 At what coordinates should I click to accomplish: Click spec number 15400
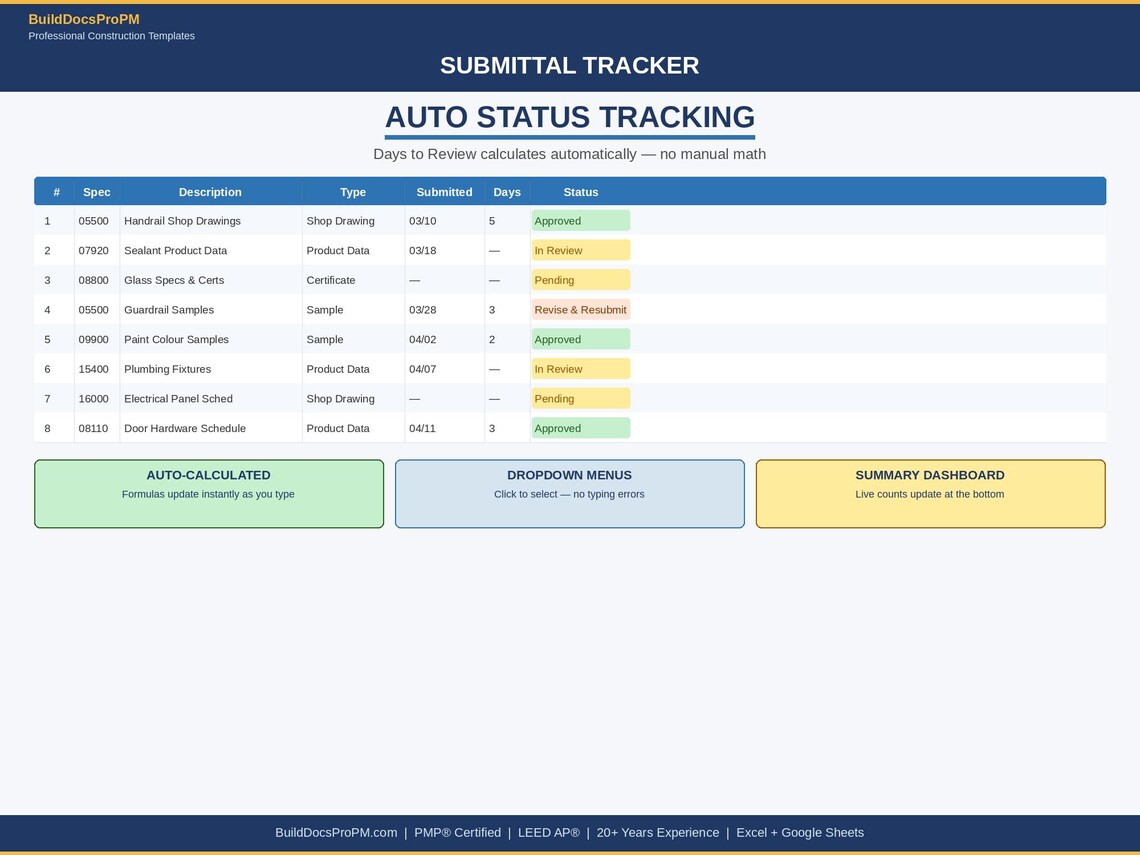pos(93,369)
